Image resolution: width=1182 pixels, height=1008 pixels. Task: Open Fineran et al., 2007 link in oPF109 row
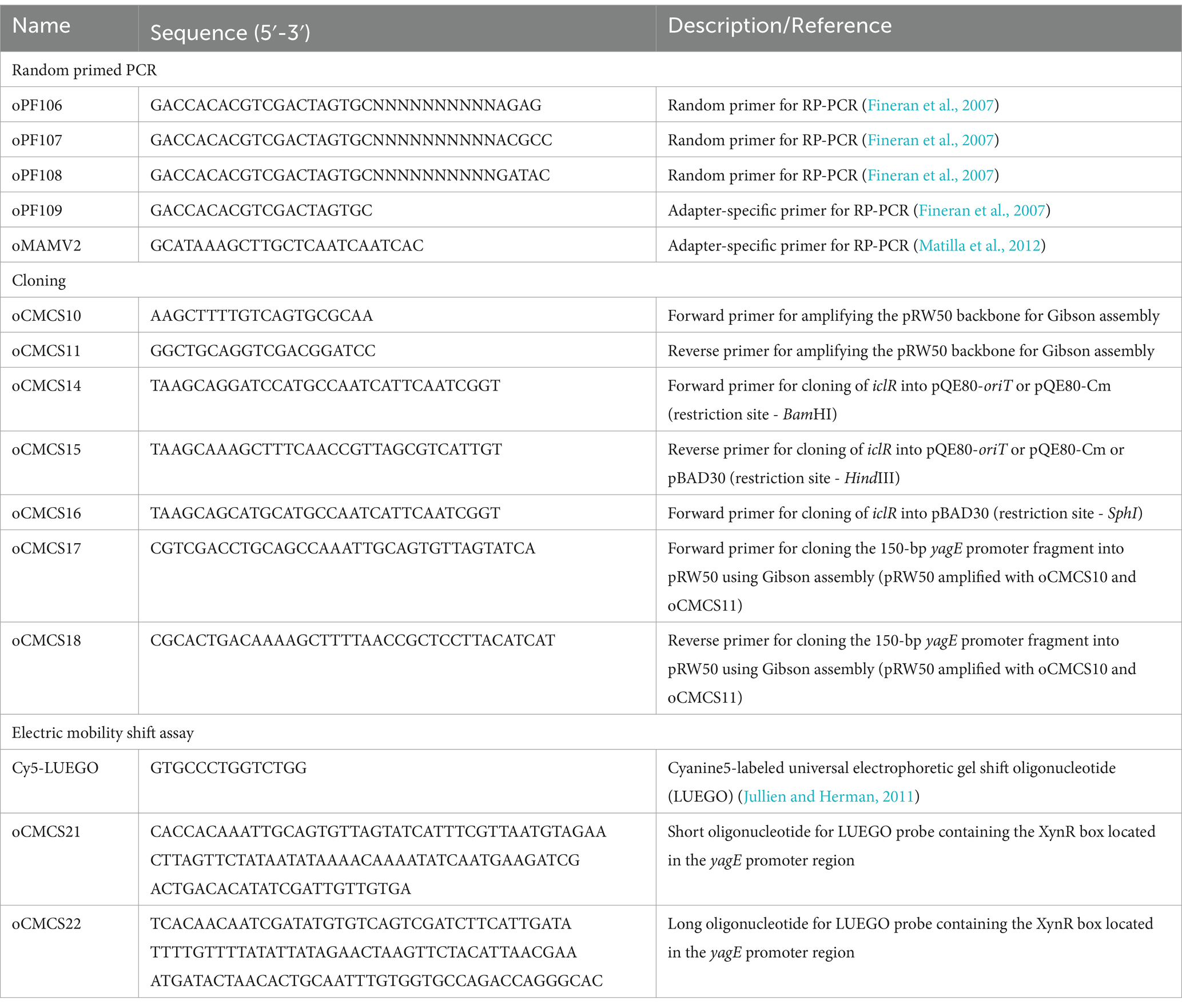point(982,210)
